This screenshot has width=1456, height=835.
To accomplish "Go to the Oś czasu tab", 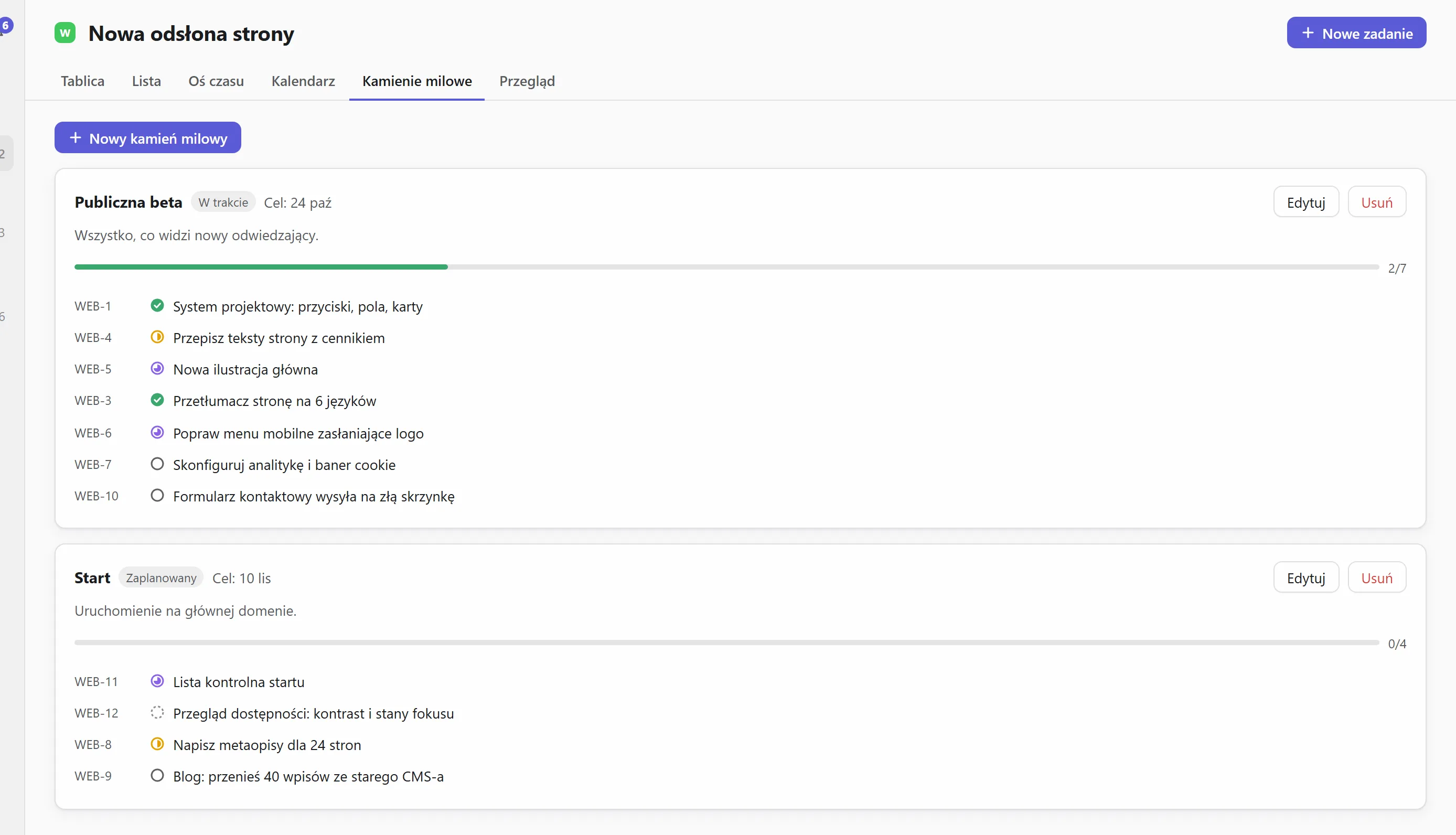I will click(216, 81).
